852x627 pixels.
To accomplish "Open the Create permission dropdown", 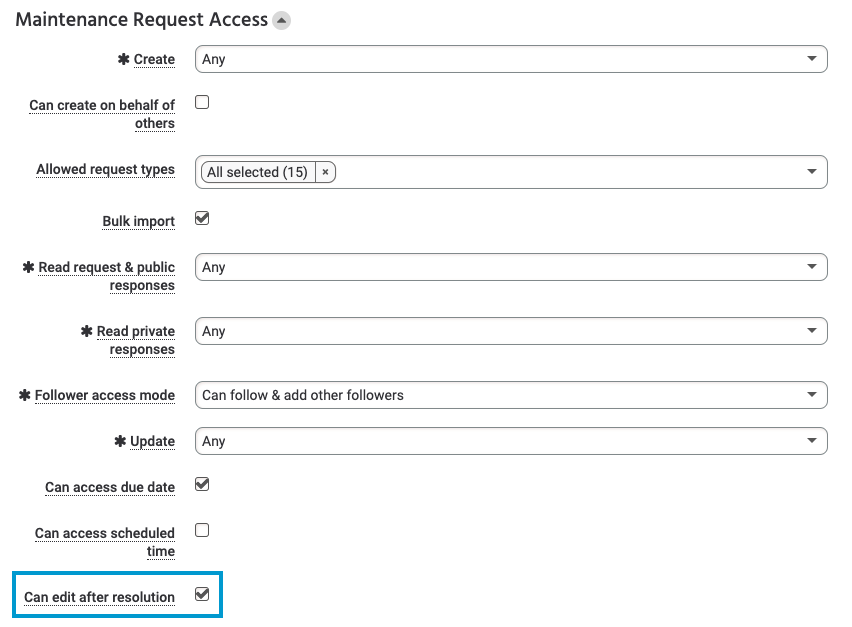I will tap(512, 59).
